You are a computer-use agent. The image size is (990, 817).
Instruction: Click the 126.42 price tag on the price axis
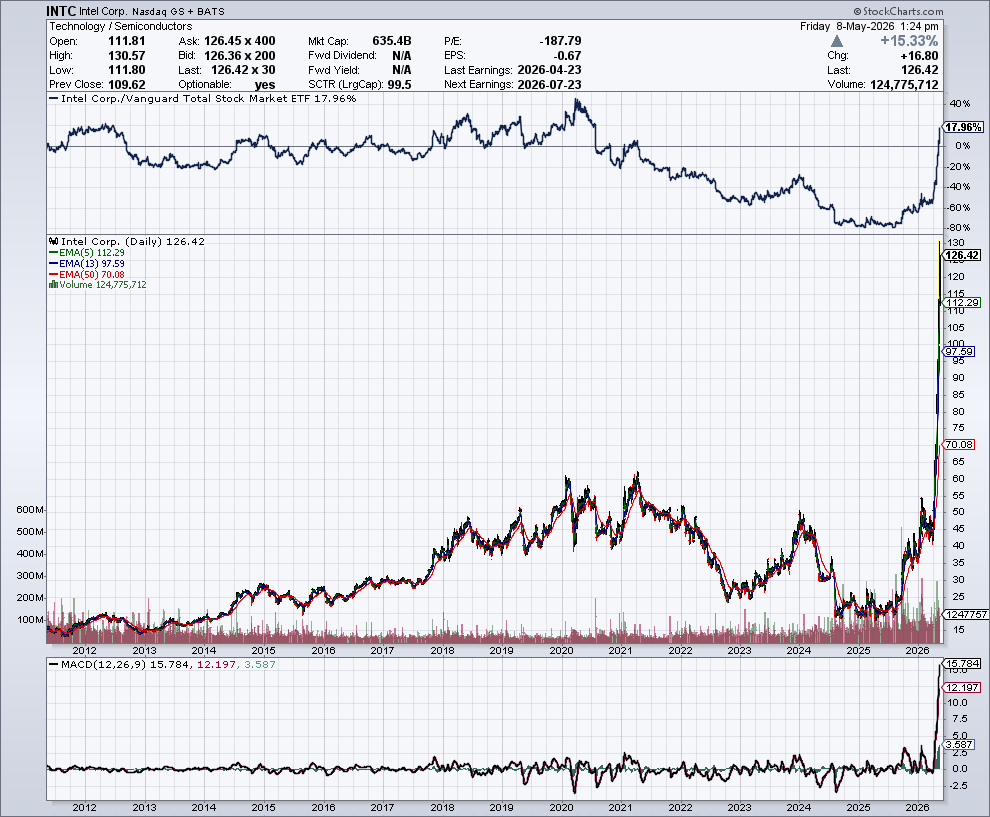[962, 255]
